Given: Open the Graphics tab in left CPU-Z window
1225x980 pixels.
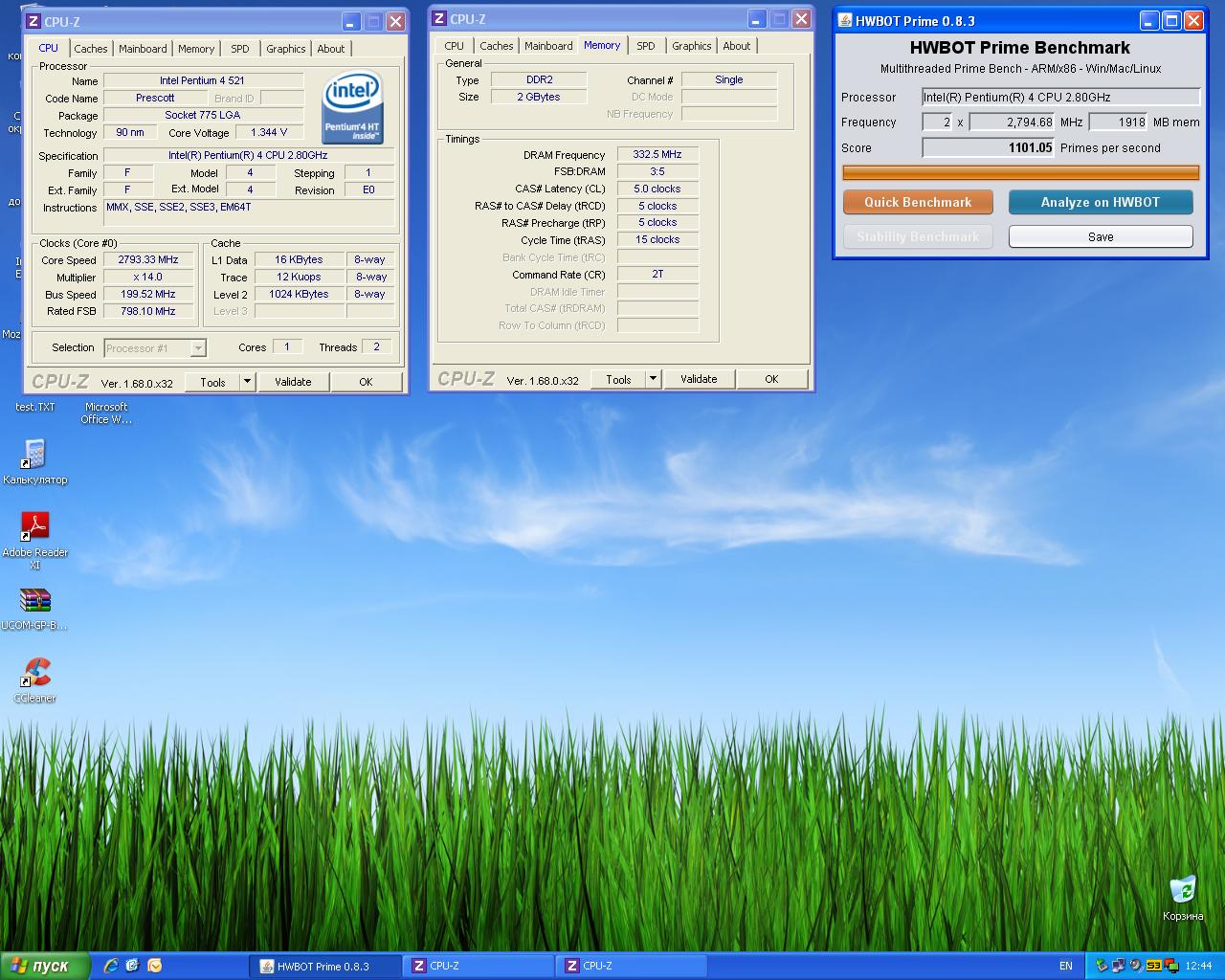Looking at the screenshot, I should tap(286, 49).
